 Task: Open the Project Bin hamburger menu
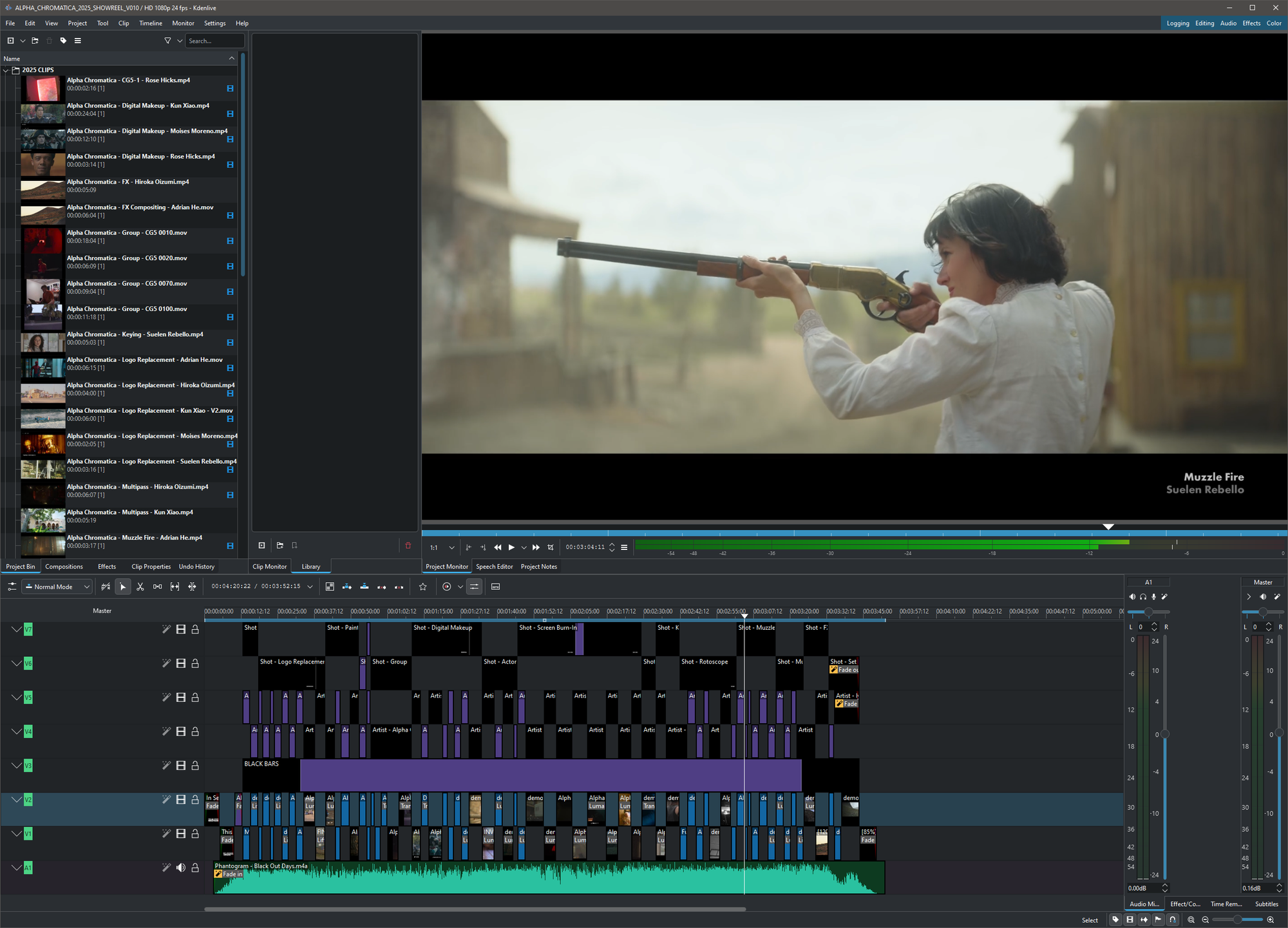78,41
